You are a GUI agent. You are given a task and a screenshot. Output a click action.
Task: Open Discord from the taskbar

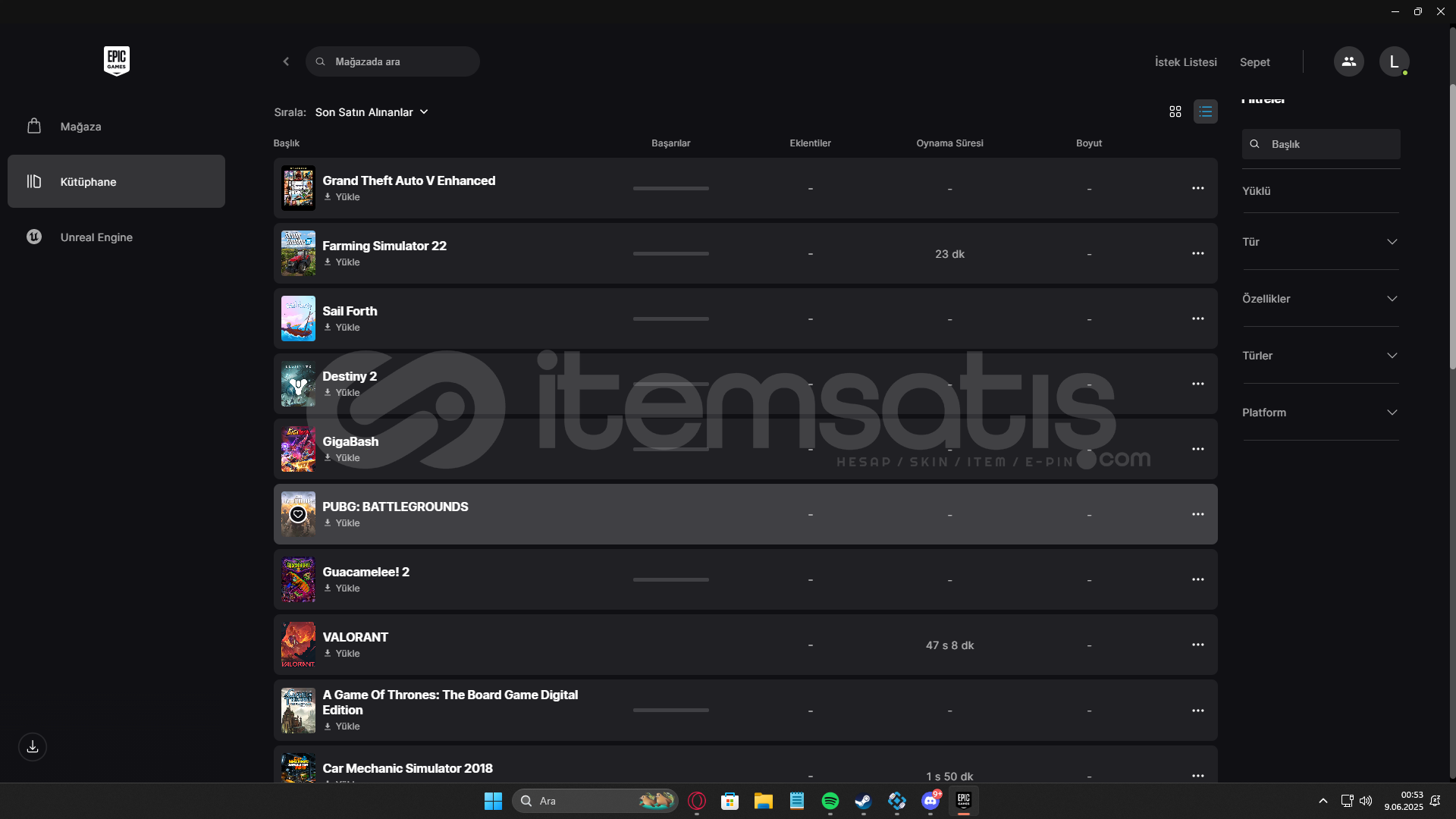click(930, 801)
